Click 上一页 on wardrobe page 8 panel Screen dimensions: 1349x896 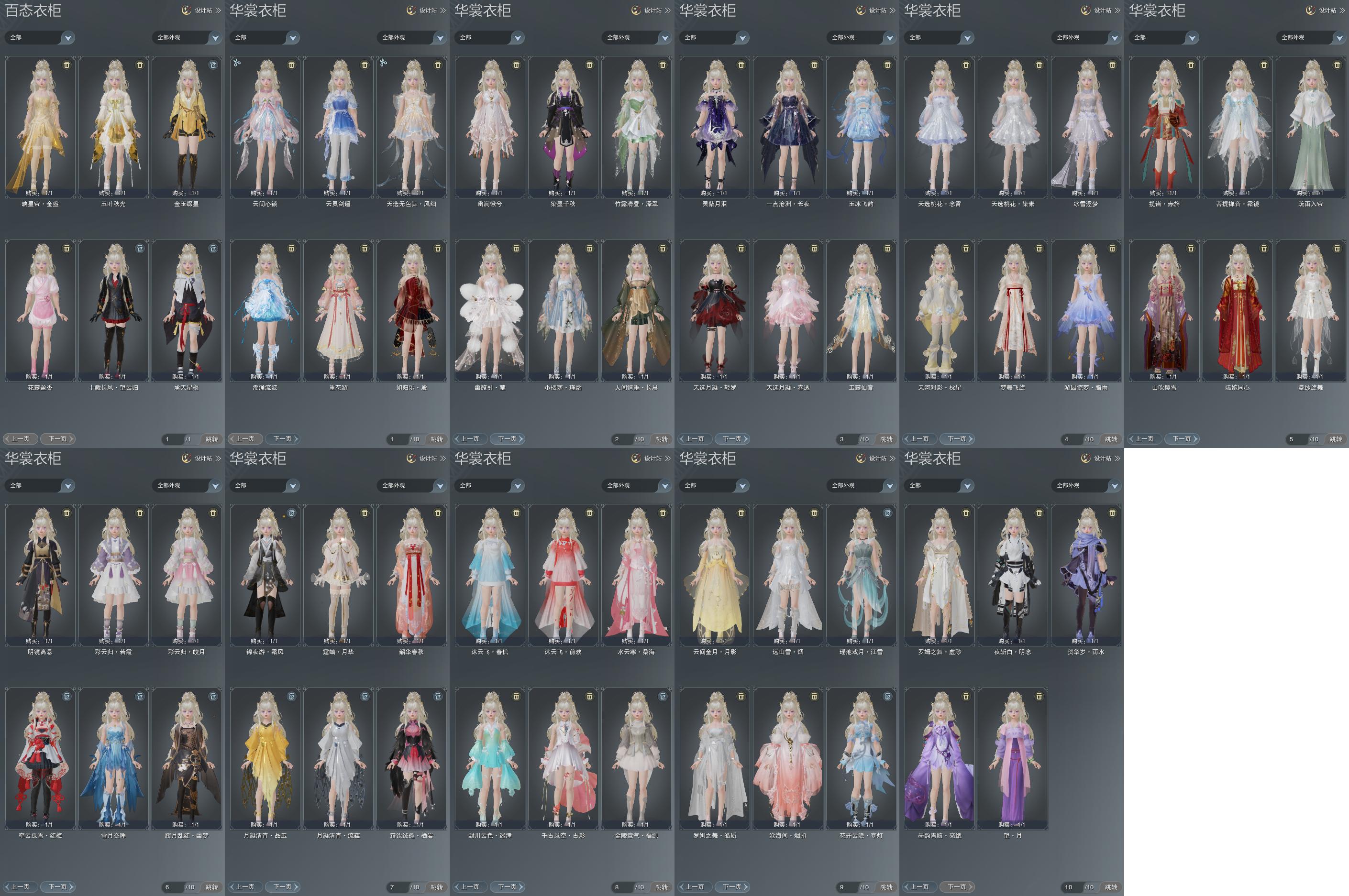tap(470, 887)
